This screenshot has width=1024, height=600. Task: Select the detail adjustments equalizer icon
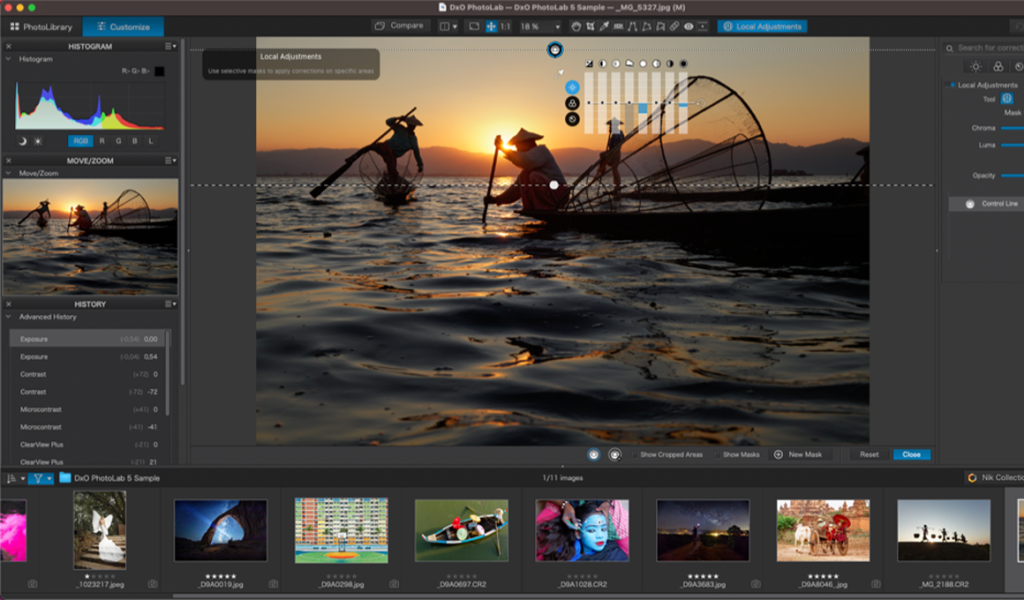coord(572,119)
